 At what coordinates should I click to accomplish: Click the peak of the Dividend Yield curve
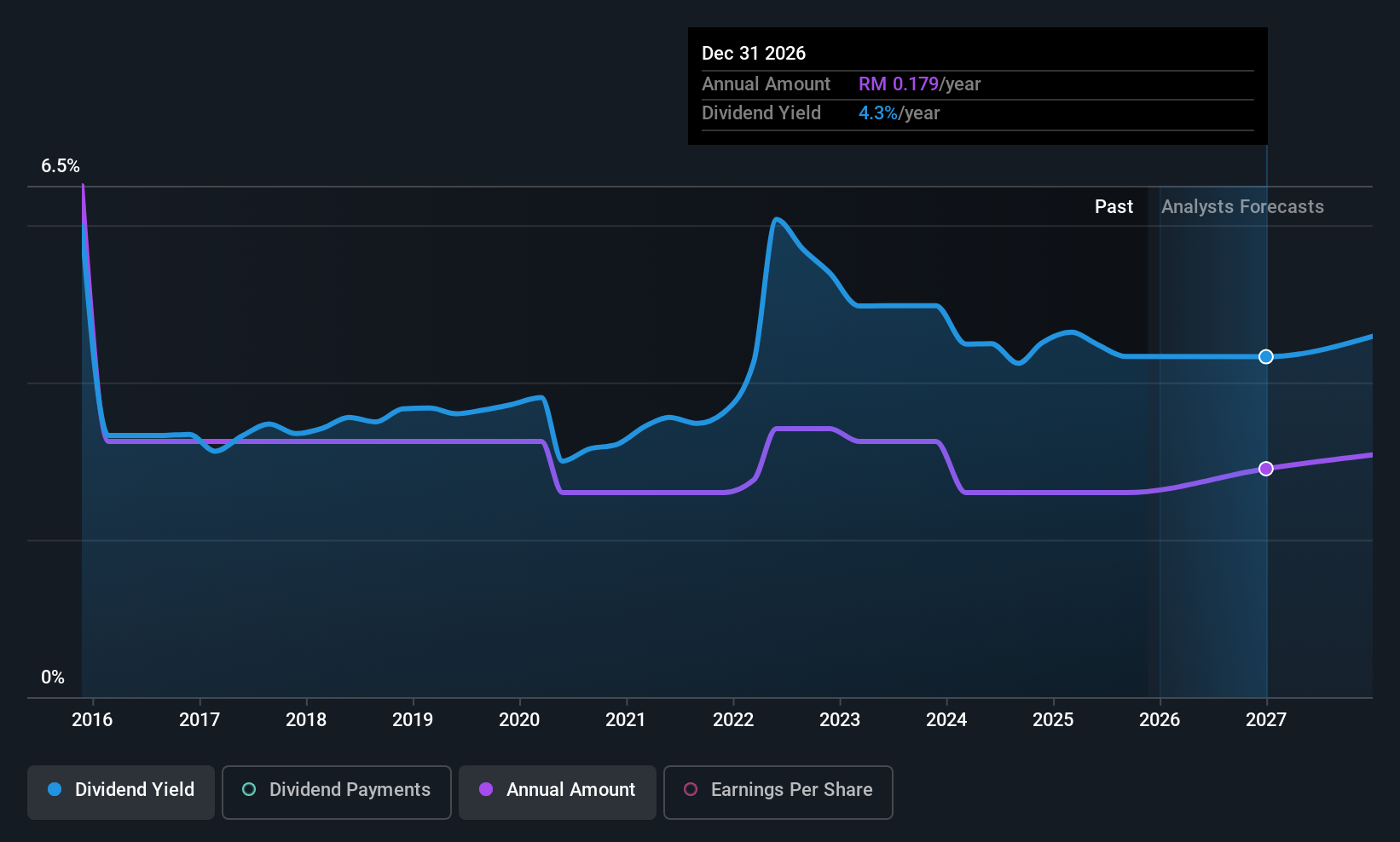778,220
